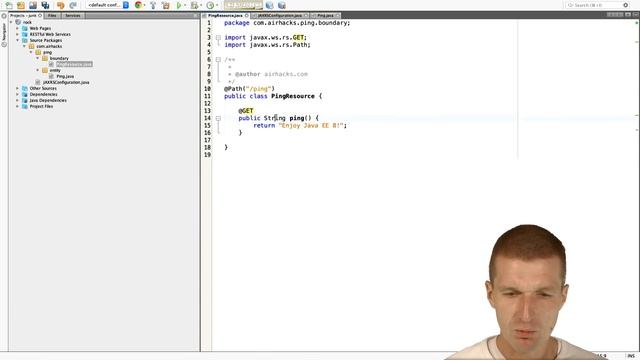Open the Debug Project dropdown arrow

point(201,5)
